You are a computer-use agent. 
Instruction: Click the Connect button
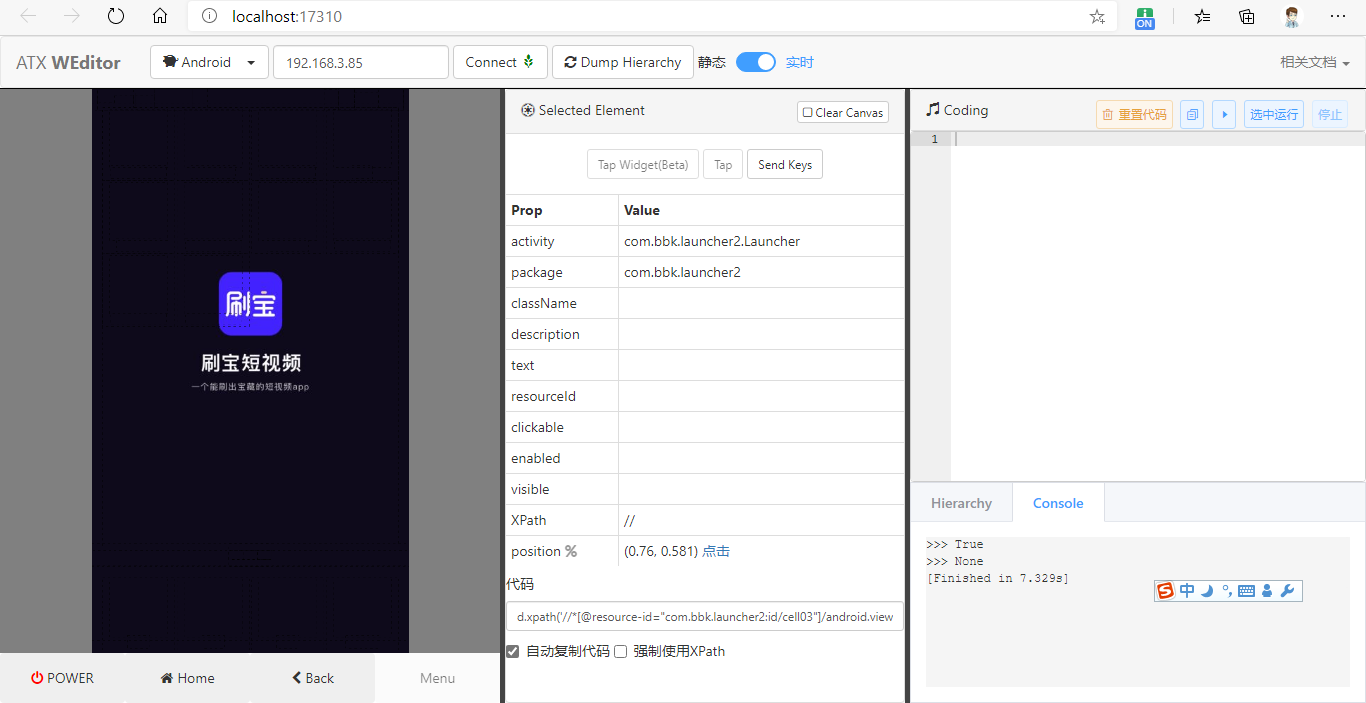500,62
